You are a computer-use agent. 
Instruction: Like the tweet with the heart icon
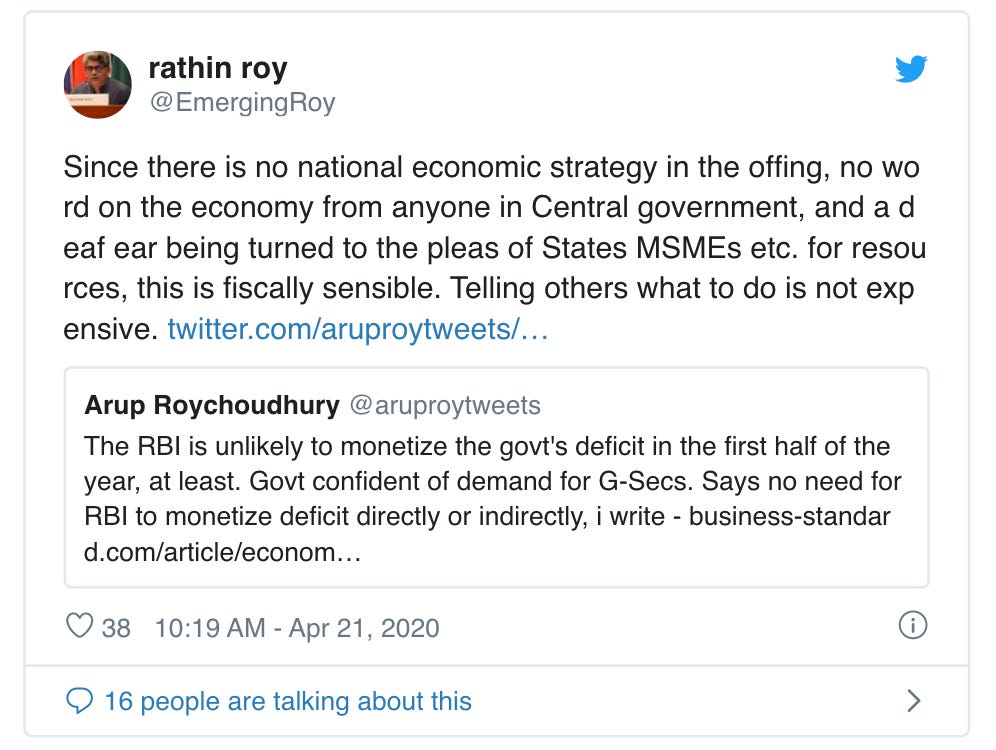click(x=79, y=626)
